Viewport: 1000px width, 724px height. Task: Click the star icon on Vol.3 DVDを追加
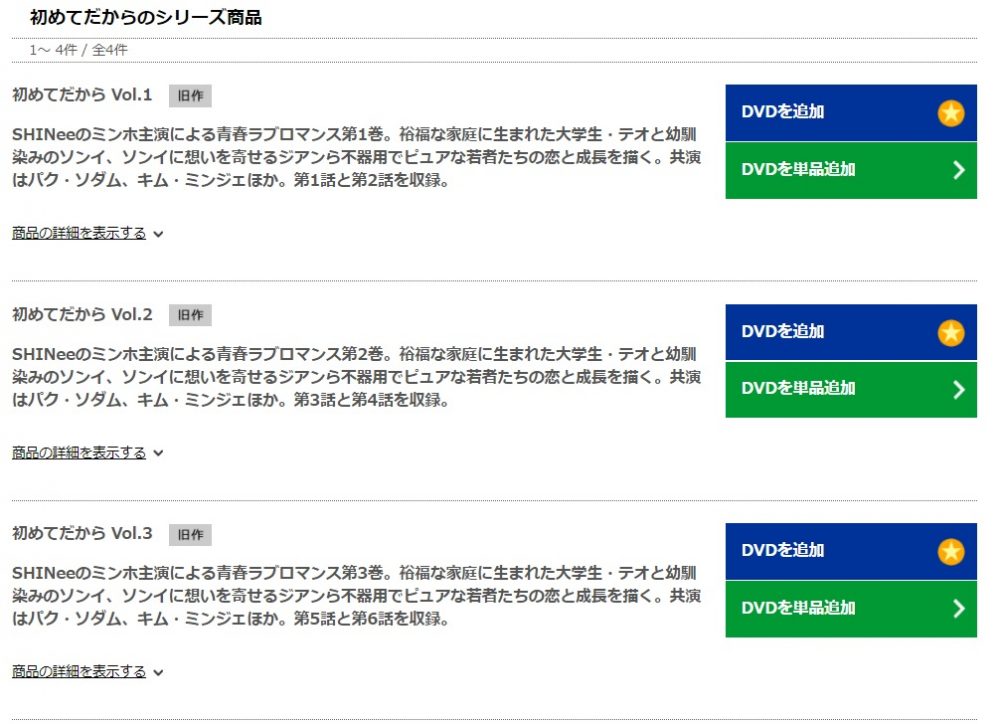(x=950, y=552)
